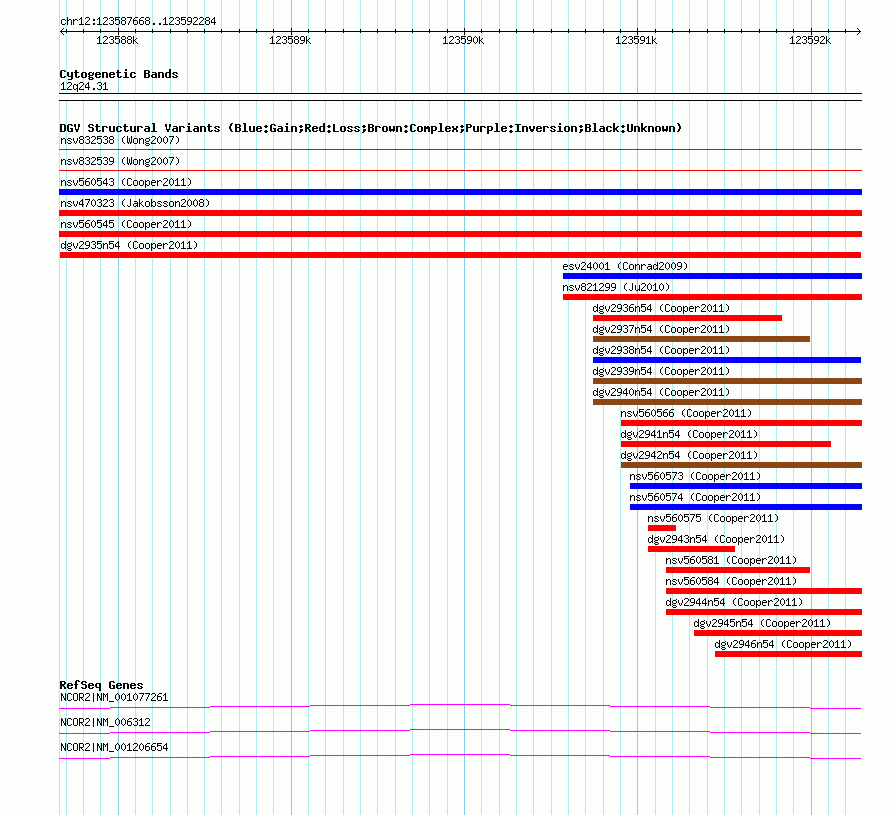The image size is (890, 815).
Task: Select the brown dgv2937n54 complex bar
Action: pos(702,339)
